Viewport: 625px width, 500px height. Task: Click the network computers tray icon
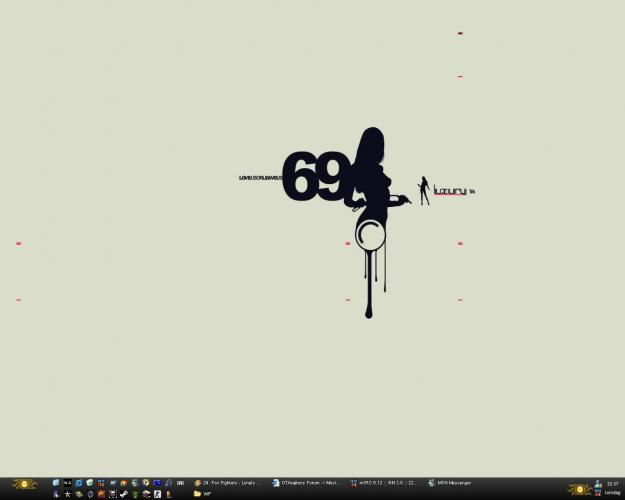[x=597, y=484]
